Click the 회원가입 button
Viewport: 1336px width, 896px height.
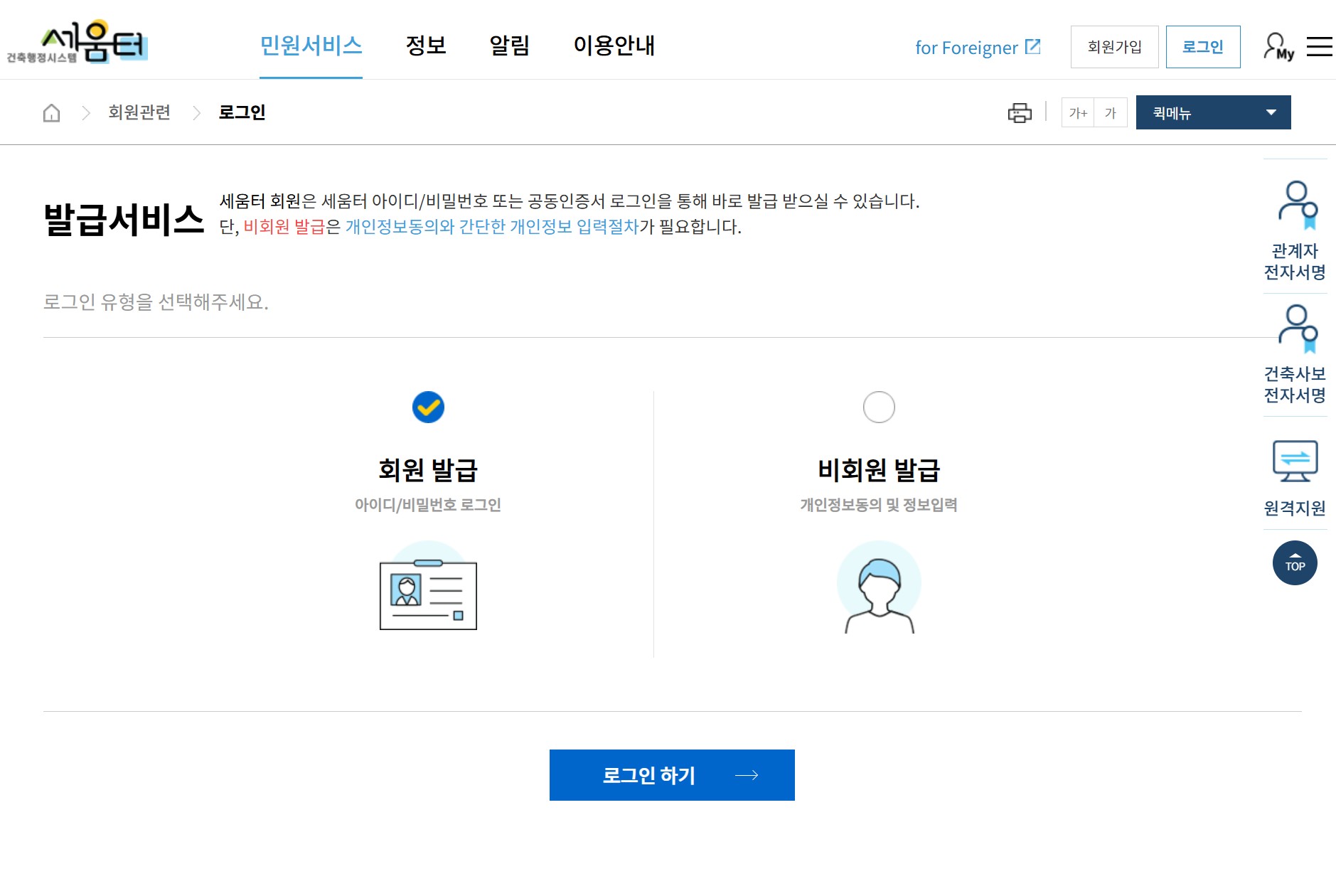pos(1113,46)
